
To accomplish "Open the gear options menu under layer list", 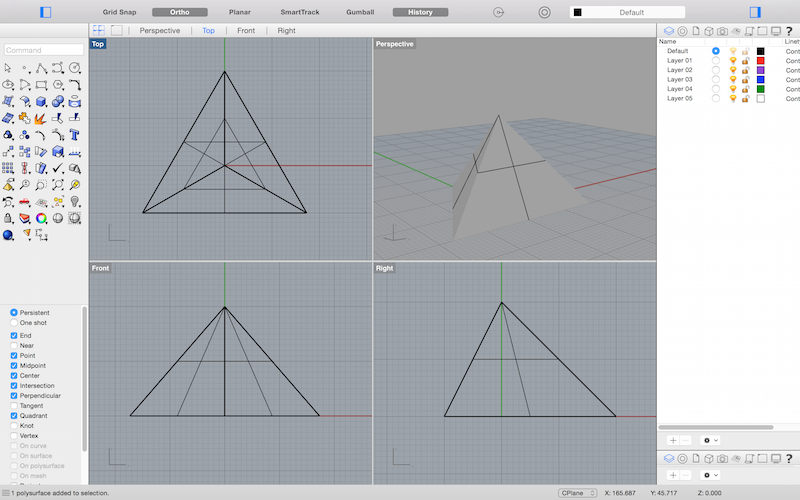I will coord(710,440).
